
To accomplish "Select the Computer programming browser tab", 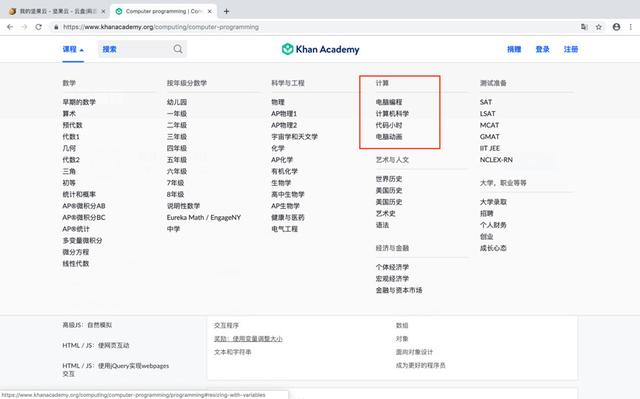I will (x=163, y=11).
